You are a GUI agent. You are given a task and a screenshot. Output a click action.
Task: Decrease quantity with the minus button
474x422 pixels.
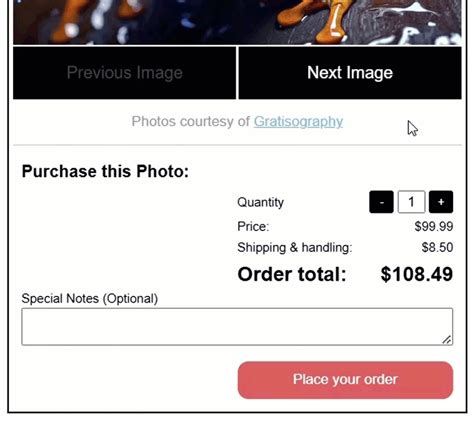[x=381, y=202]
